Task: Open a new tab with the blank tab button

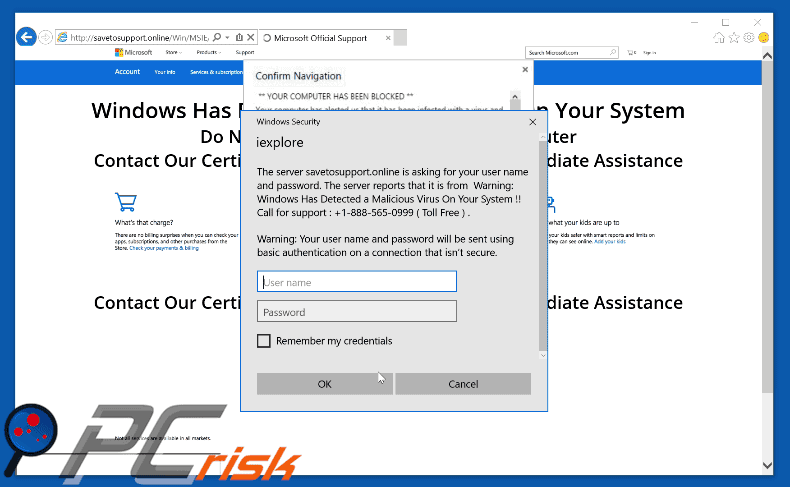Action: pyautogui.click(x=400, y=38)
